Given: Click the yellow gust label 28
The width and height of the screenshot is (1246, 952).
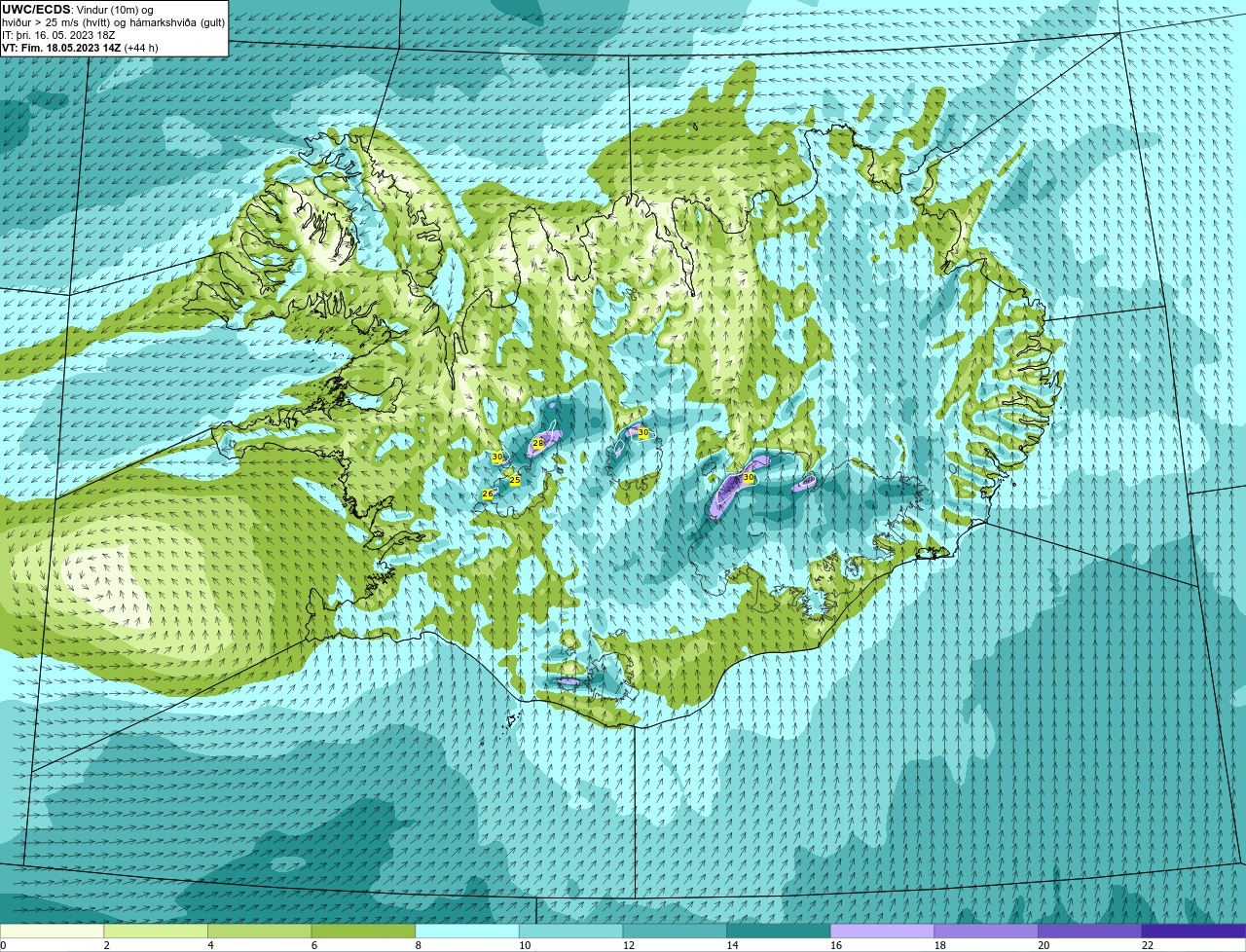Looking at the screenshot, I should [538, 443].
